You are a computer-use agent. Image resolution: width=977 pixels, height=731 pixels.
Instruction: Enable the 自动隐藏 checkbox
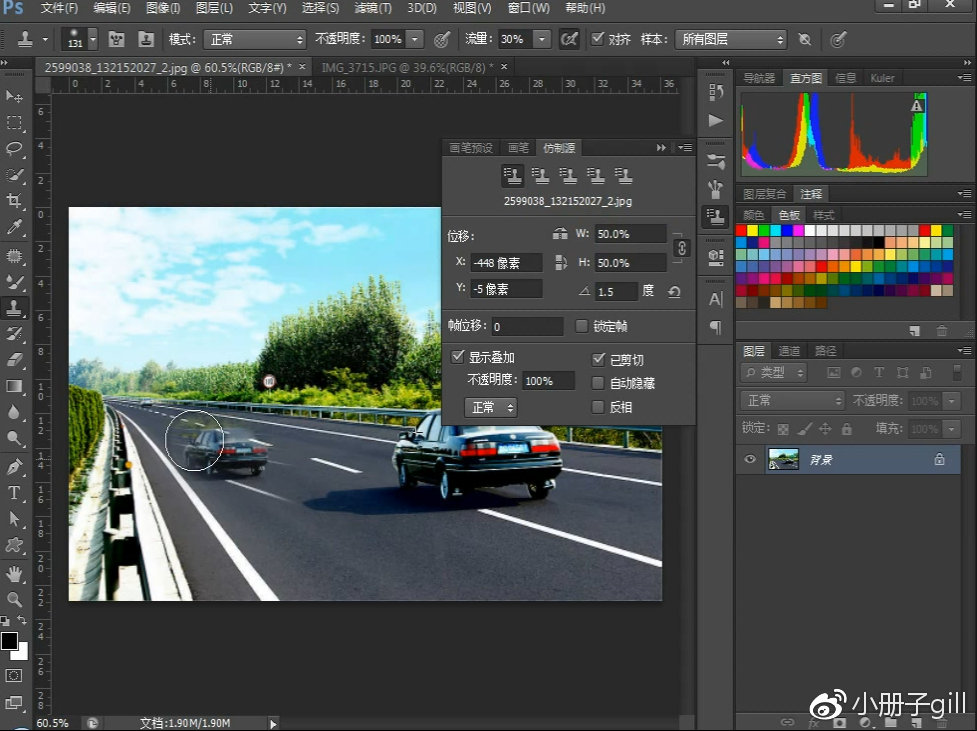pyautogui.click(x=598, y=383)
